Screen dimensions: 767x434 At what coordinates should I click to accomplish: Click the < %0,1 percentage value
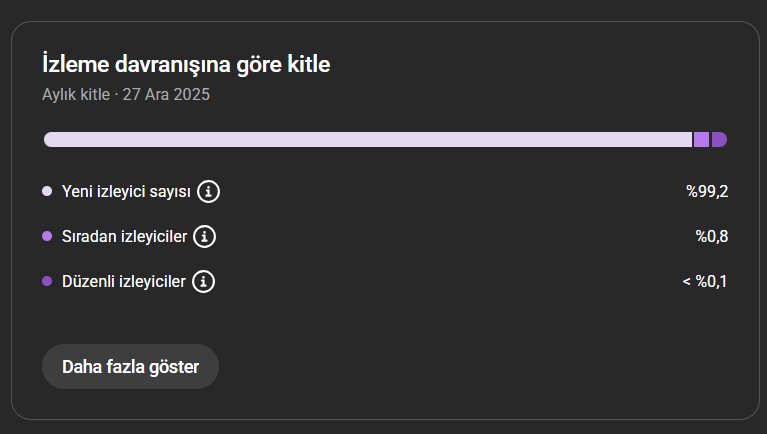coord(705,281)
